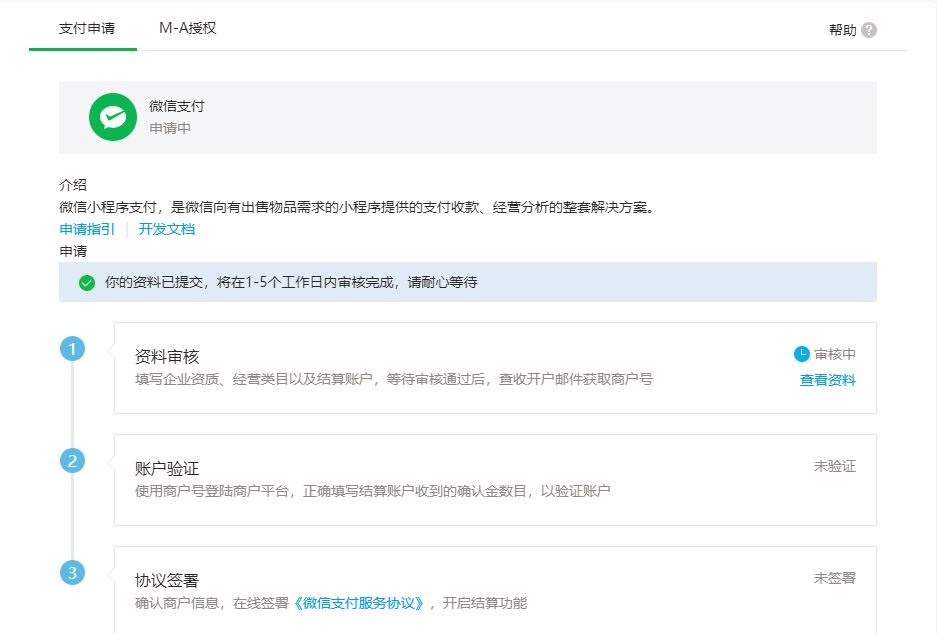The height and width of the screenshot is (634, 937).
Task: Click the 账户验证 heading
Action: [167, 468]
